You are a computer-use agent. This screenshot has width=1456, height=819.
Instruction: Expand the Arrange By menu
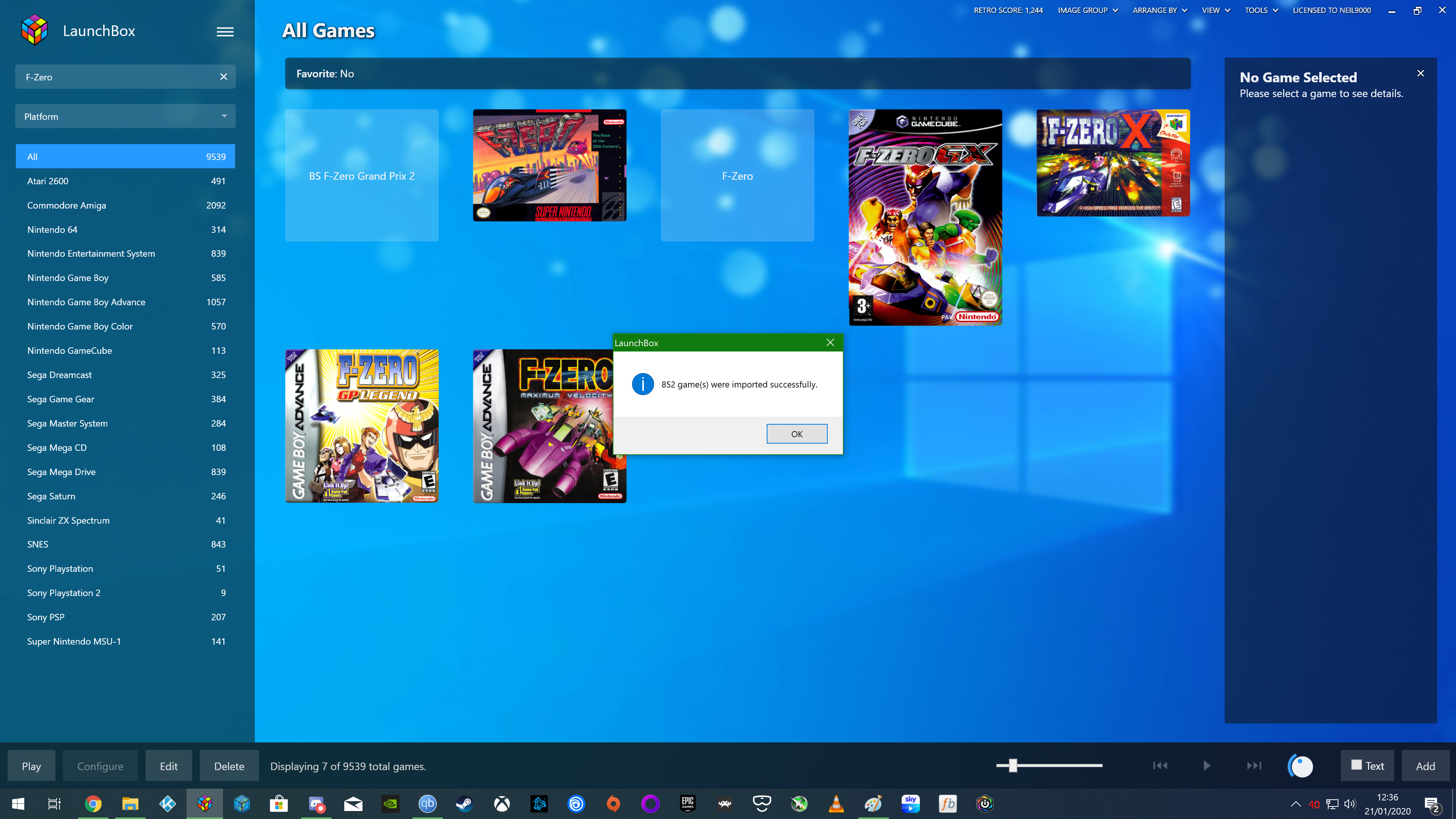tap(1160, 10)
